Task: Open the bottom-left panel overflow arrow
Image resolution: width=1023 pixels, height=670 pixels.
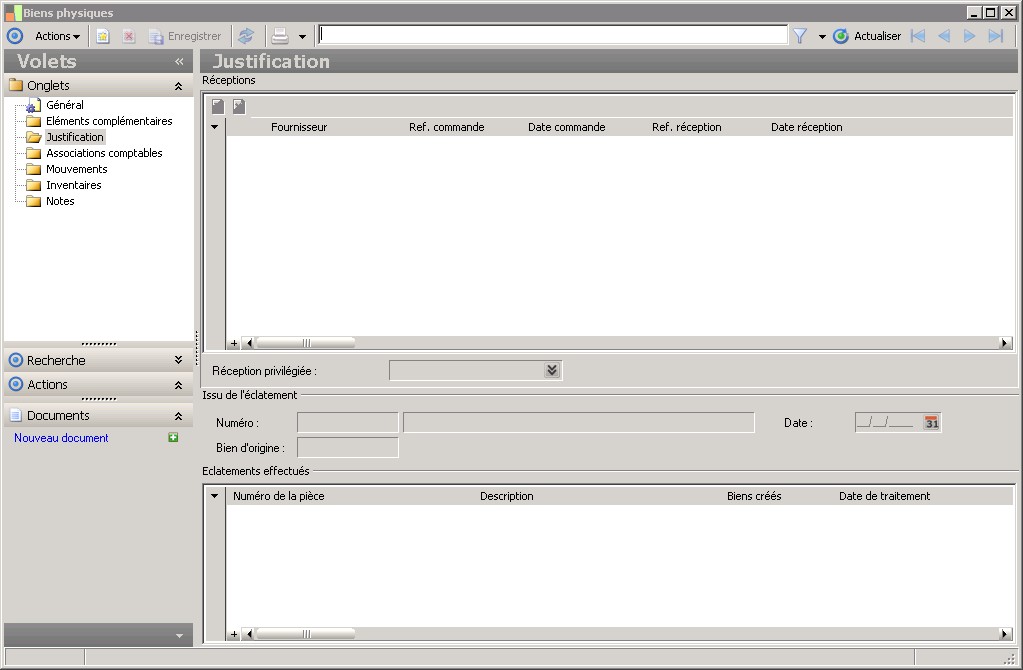Action: 179,635
